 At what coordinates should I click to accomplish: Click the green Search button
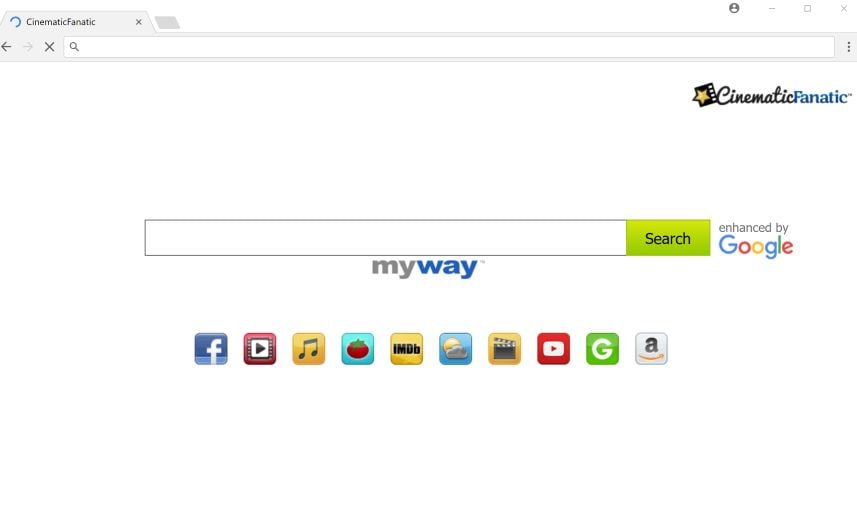[x=668, y=238]
